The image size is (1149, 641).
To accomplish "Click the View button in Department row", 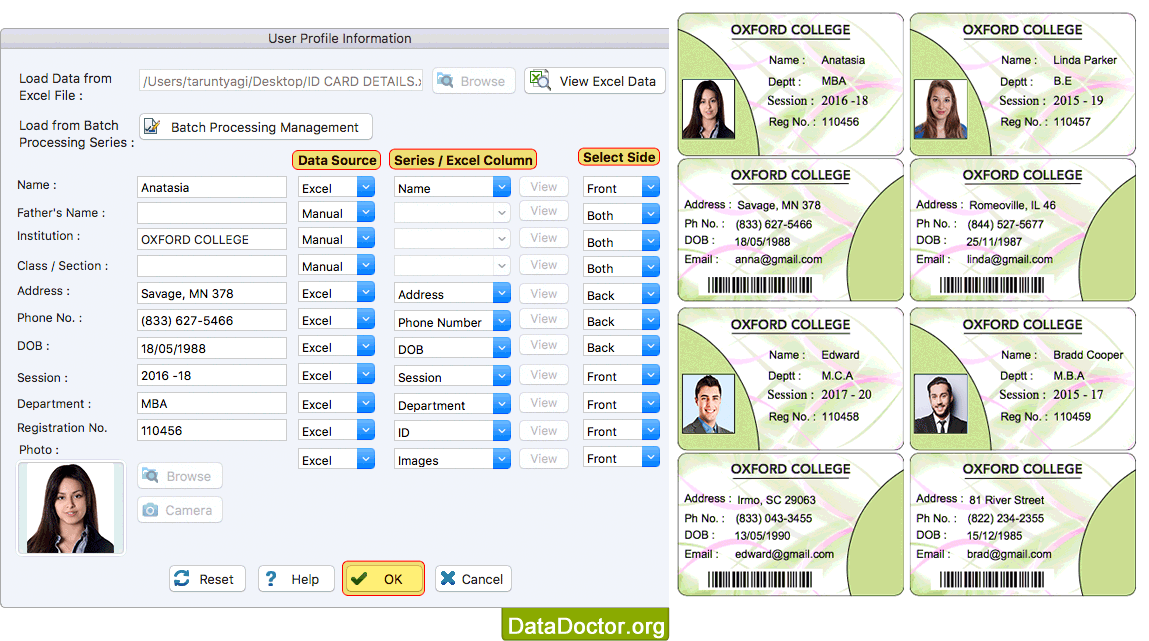I will tap(544, 403).
